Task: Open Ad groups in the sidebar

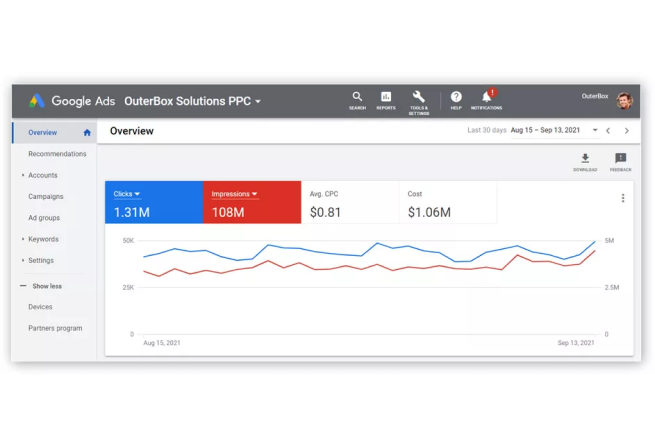Action: tap(44, 218)
